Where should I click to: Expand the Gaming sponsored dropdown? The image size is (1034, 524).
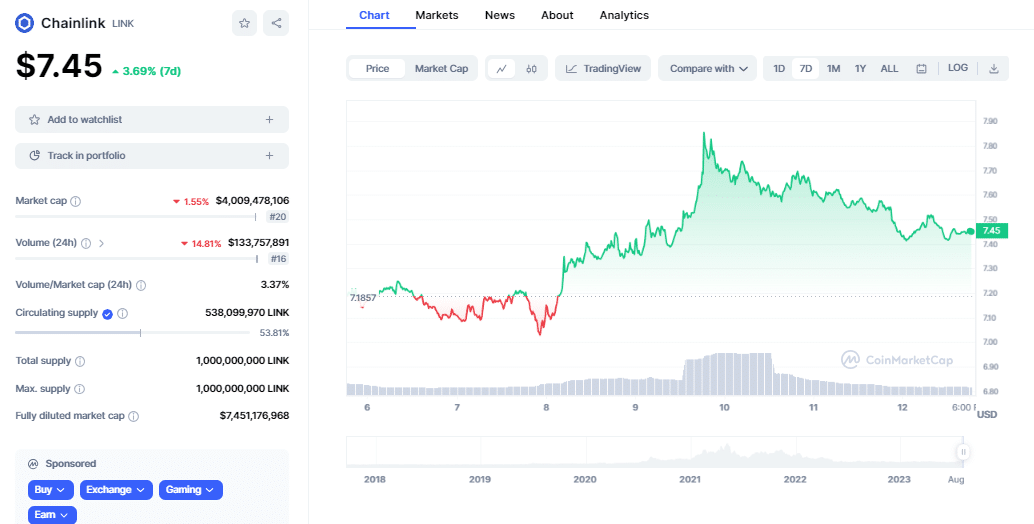click(191, 490)
